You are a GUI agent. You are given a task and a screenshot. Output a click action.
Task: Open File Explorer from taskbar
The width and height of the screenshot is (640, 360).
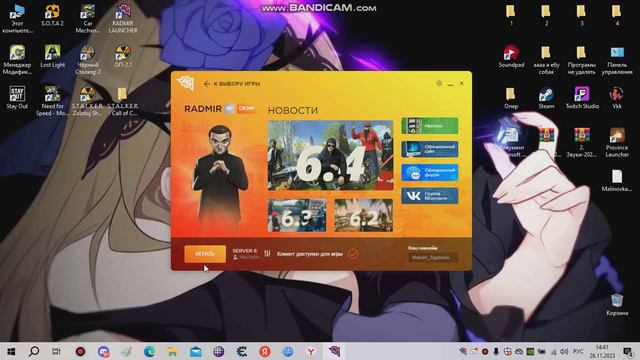tap(172, 351)
